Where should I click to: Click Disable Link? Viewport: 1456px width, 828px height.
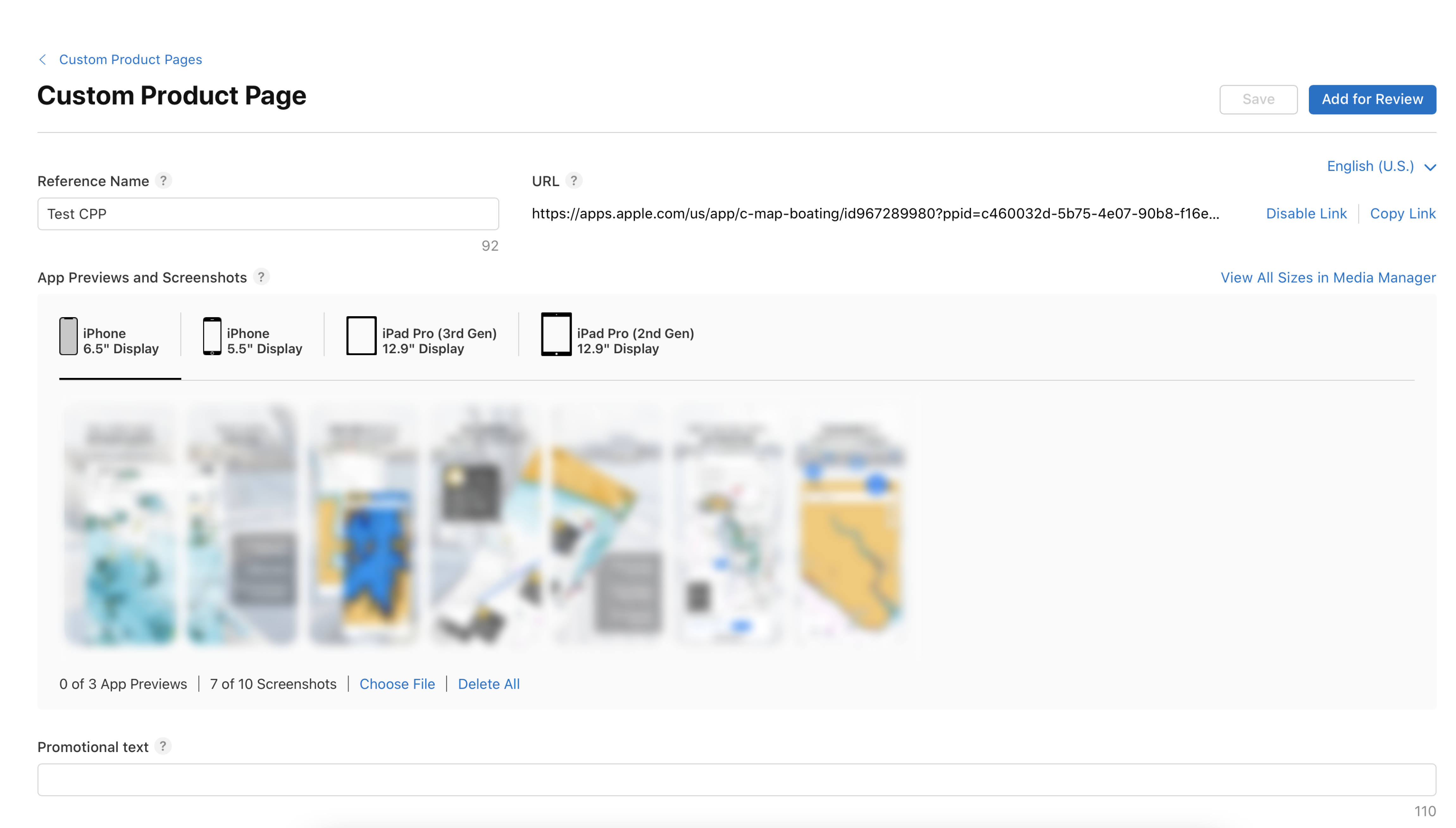pyautogui.click(x=1306, y=214)
